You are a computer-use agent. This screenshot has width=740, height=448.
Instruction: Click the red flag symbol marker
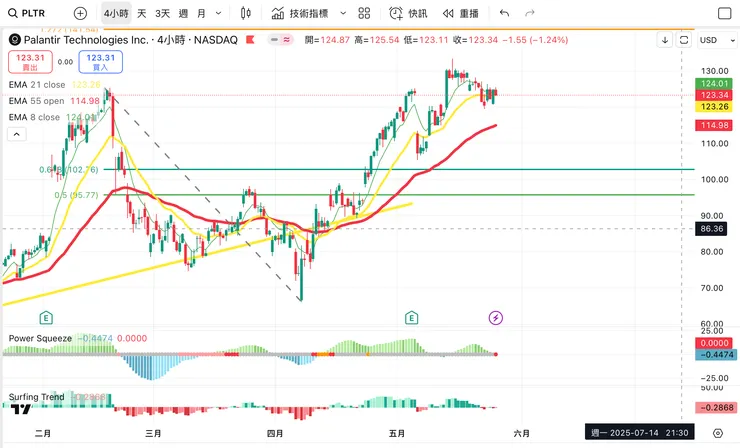coord(250,40)
